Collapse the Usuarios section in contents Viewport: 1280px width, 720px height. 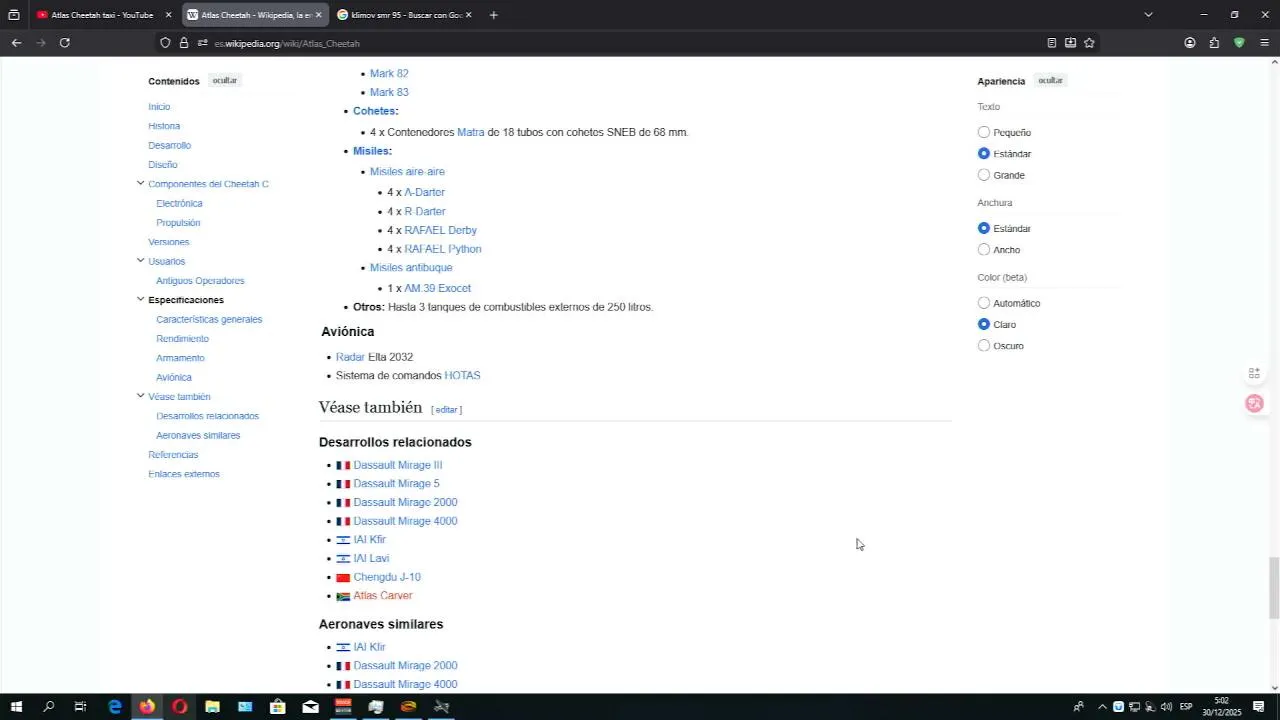pyautogui.click(x=140, y=260)
